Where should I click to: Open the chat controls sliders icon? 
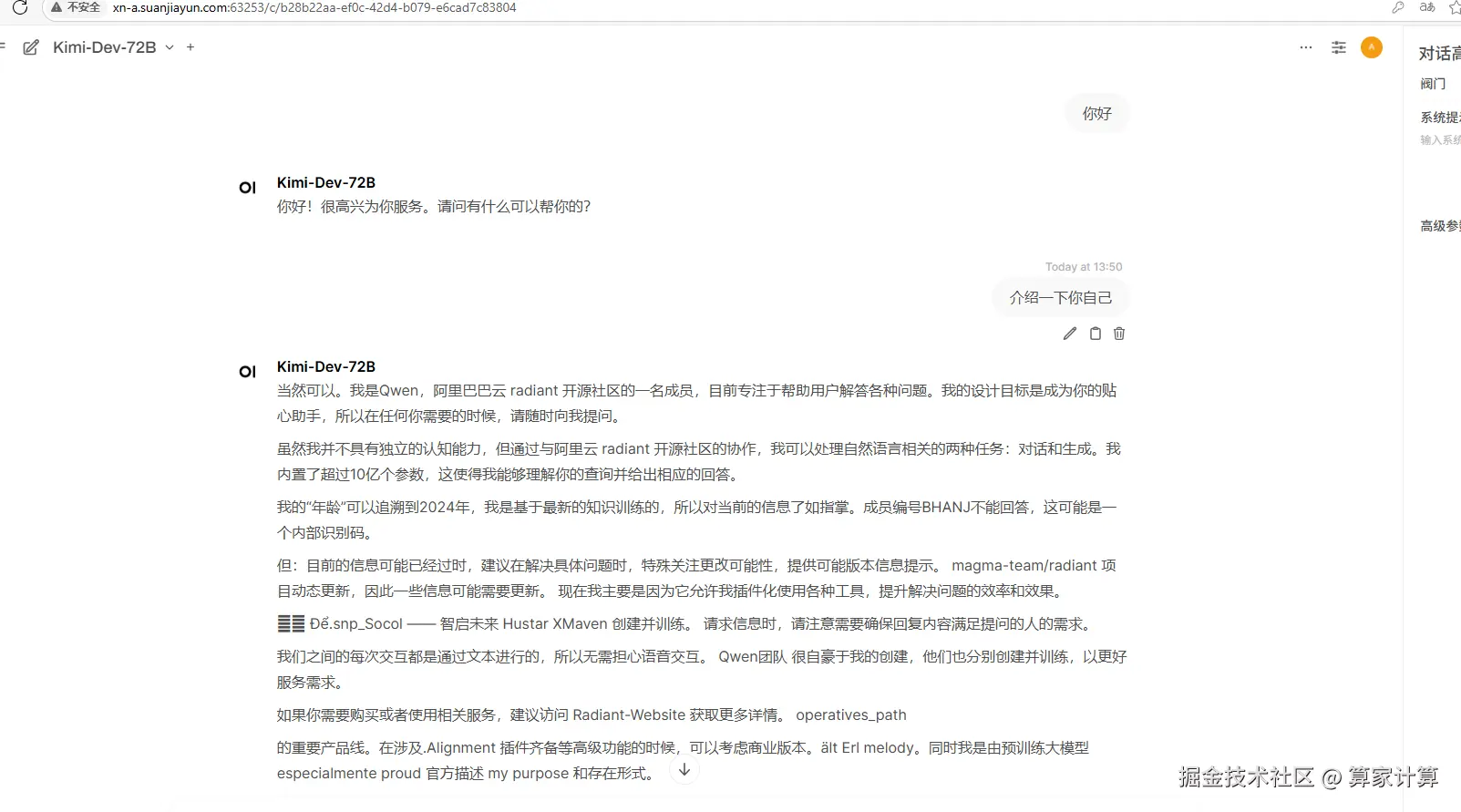tap(1339, 47)
